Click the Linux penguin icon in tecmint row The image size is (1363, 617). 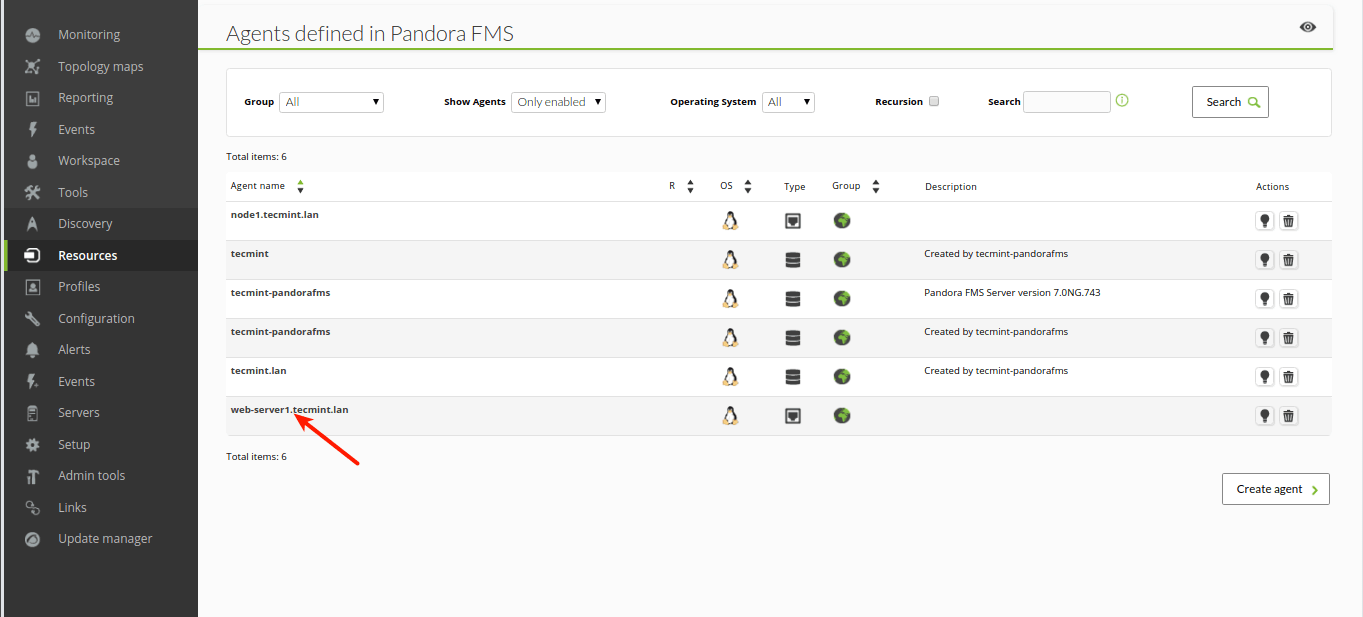click(x=730, y=260)
